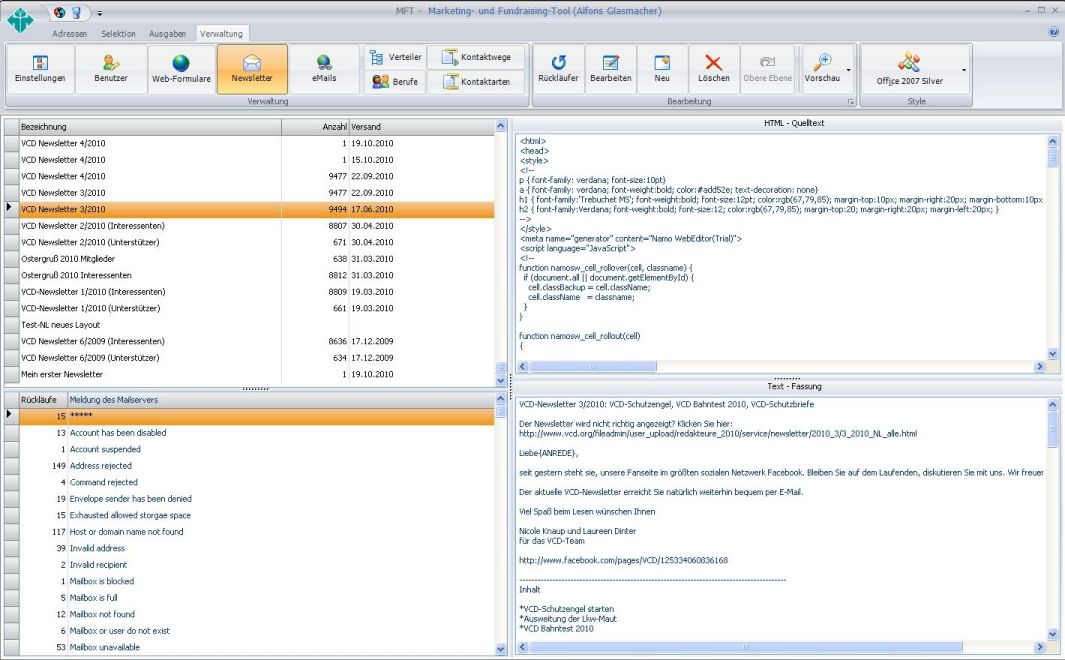The image size is (1065, 660).
Task: Expand the Vorschau dropdown arrow
Action: pyautogui.click(x=849, y=70)
